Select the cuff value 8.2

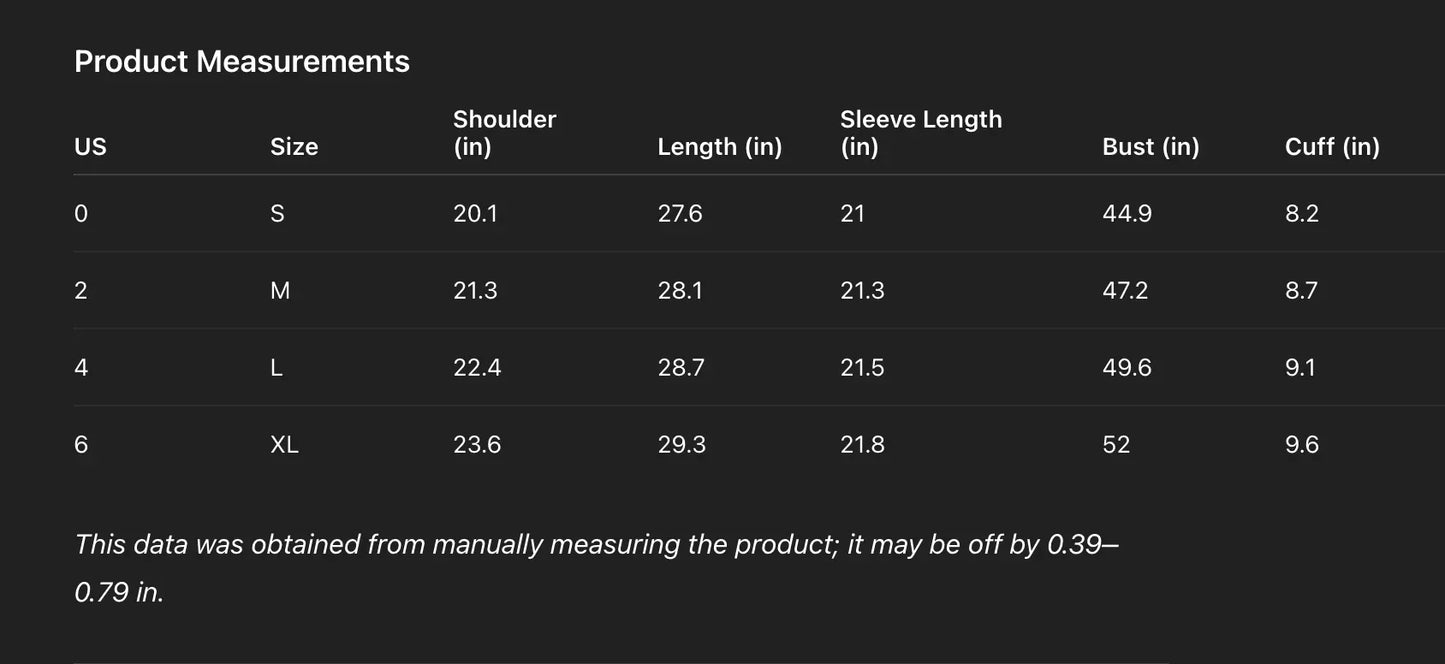[x=1302, y=214]
